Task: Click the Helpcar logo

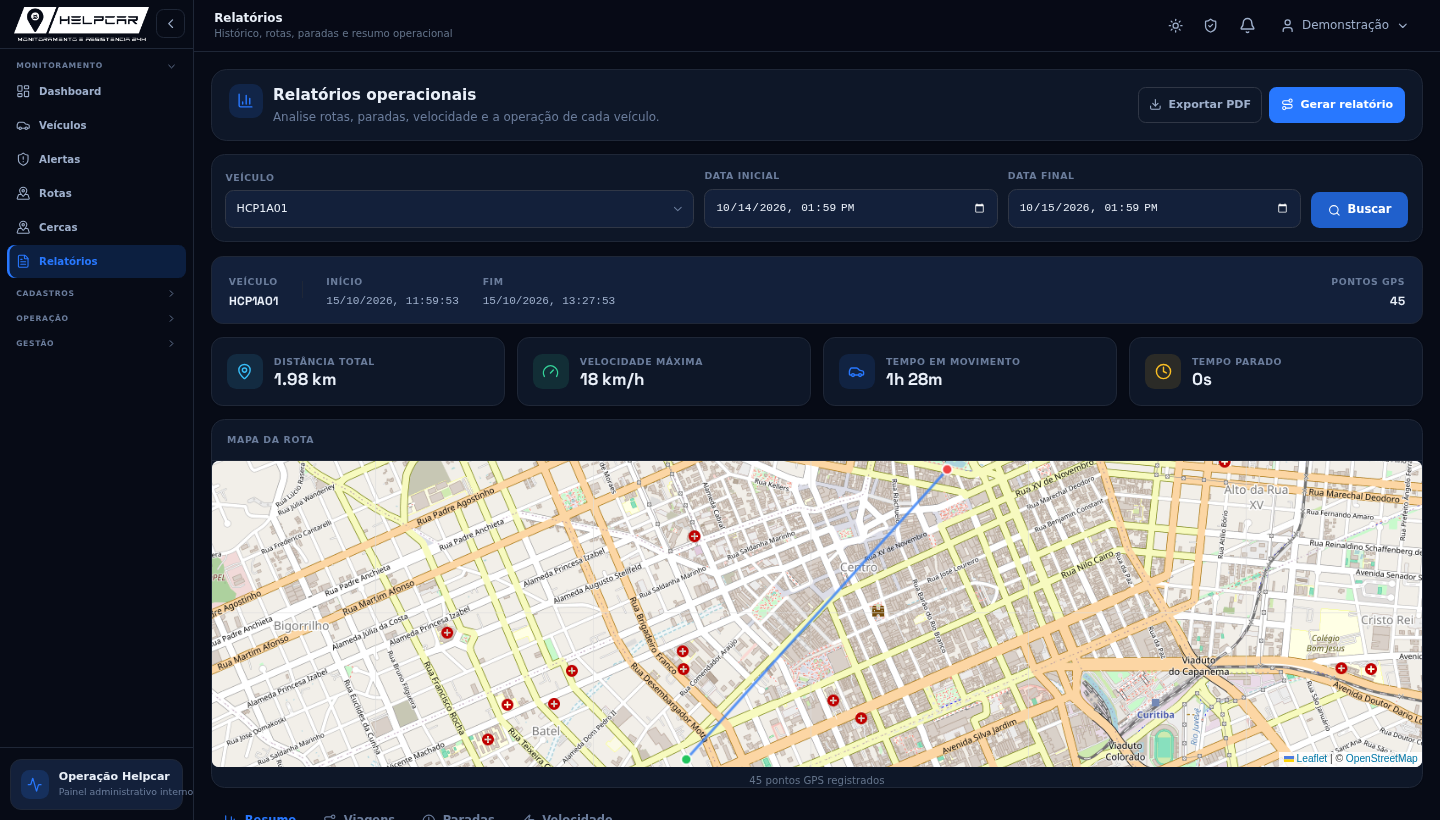Action: pyautogui.click(x=82, y=24)
